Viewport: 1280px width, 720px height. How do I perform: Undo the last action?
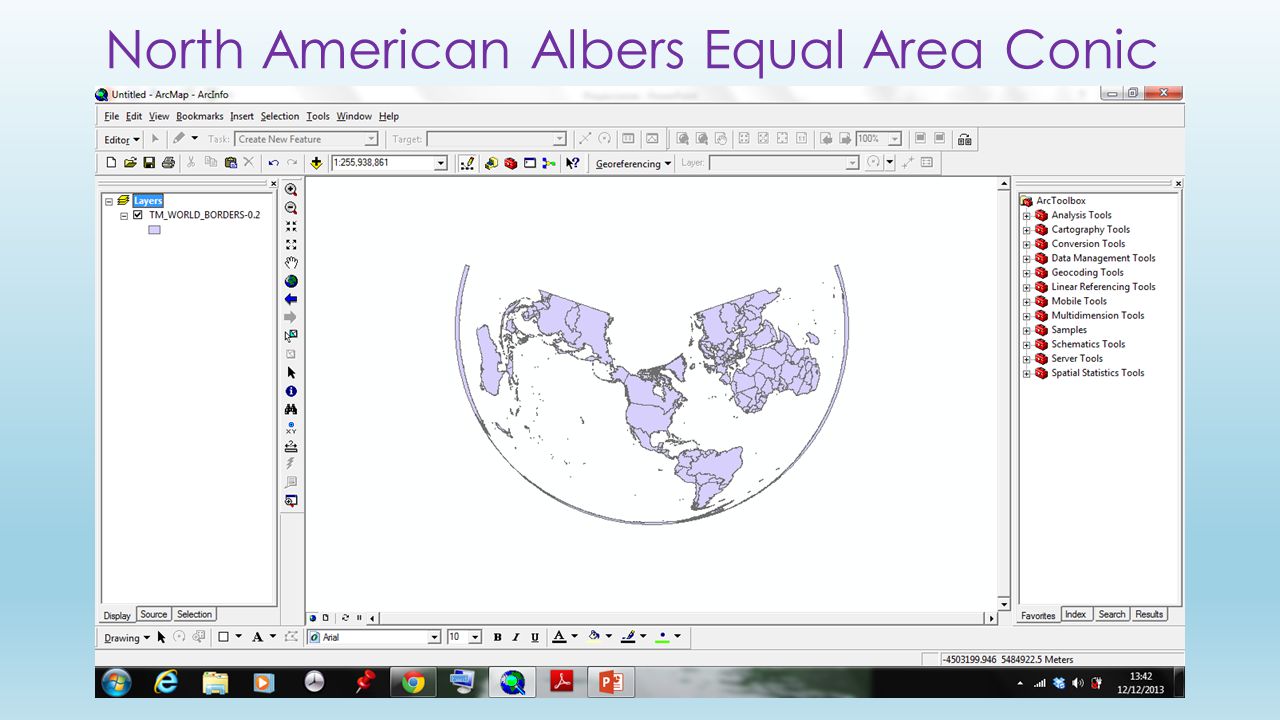click(x=273, y=163)
